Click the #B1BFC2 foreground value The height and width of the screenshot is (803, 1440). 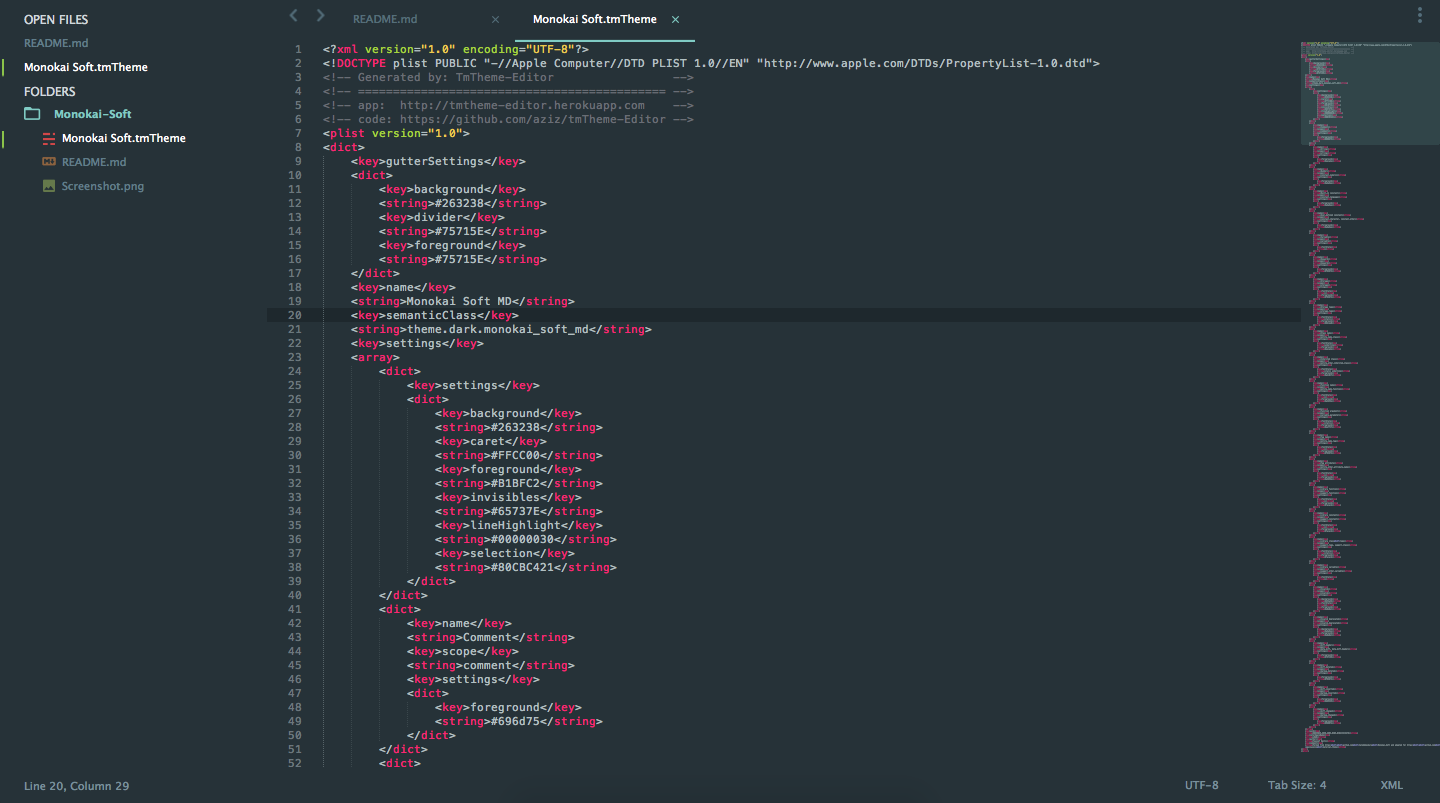(x=515, y=483)
